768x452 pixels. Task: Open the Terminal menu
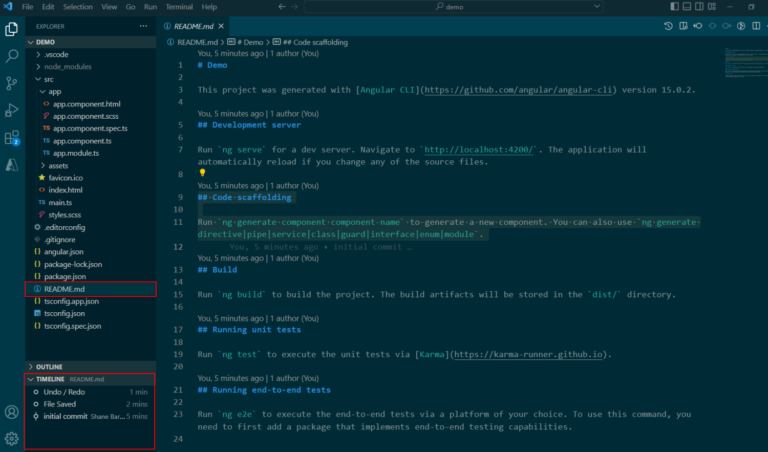tap(179, 7)
